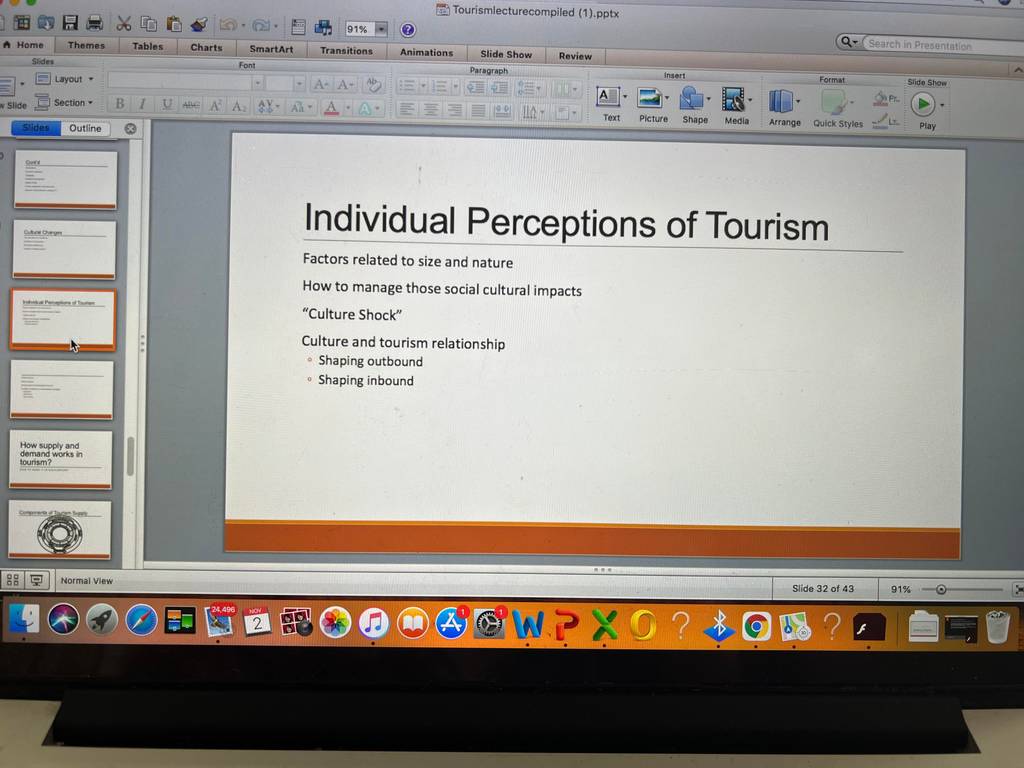Select the 'How supply and demand works' slide thumbnail
This screenshot has height=768, width=1024.
coord(60,460)
